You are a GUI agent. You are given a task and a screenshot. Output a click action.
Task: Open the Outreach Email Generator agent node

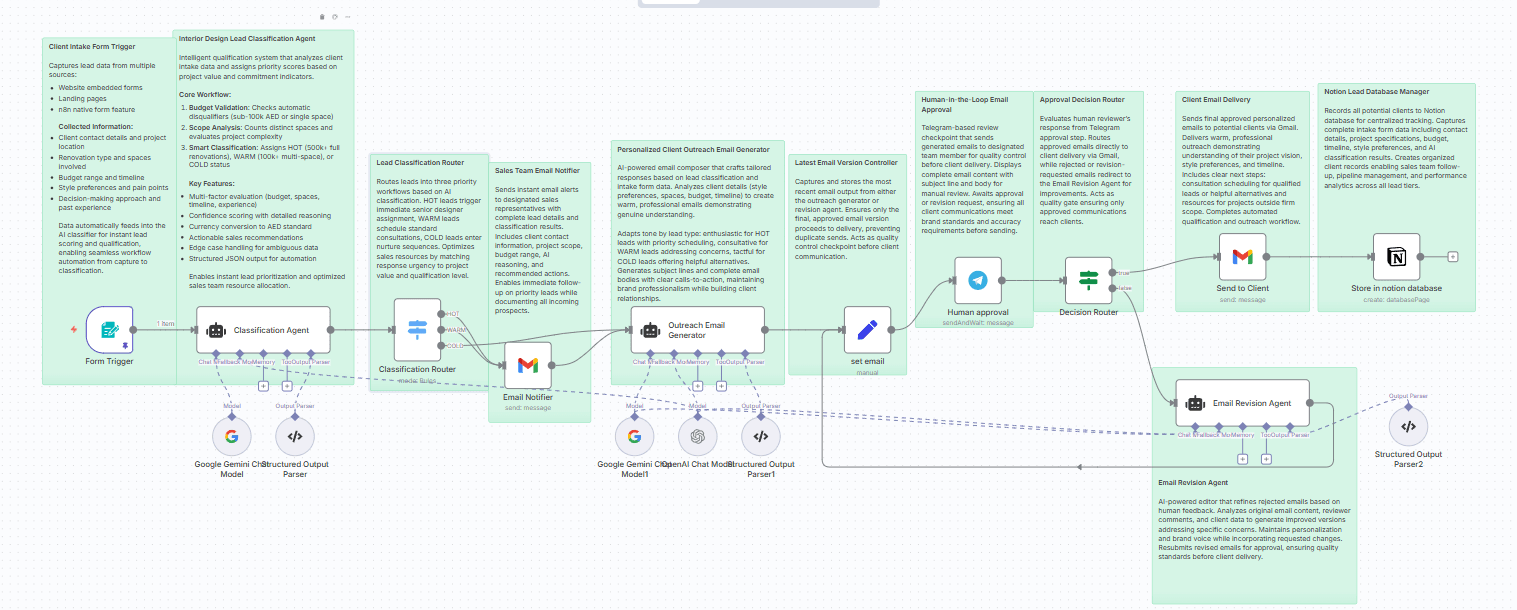coord(697,330)
